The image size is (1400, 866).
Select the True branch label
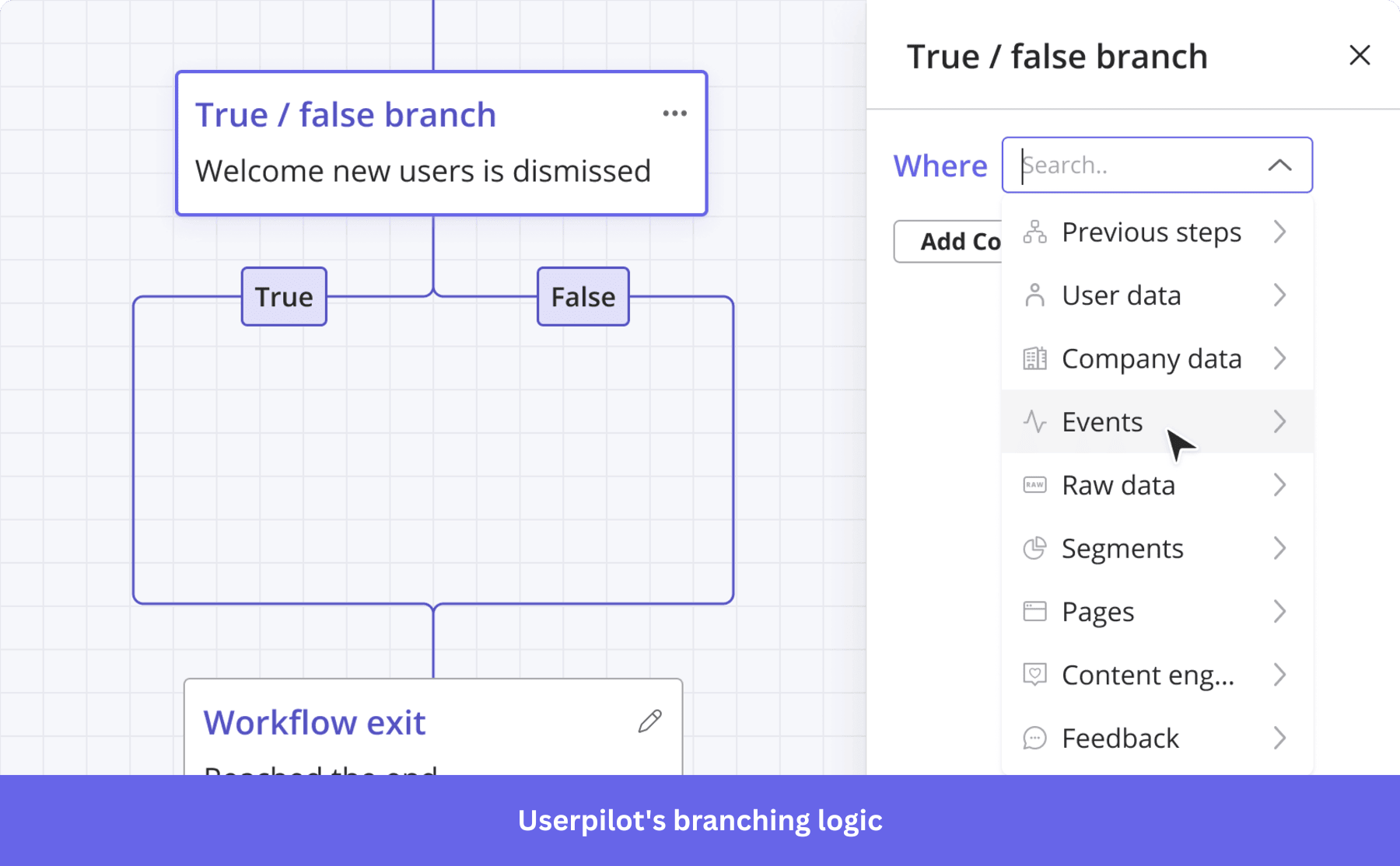click(x=283, y=296)
